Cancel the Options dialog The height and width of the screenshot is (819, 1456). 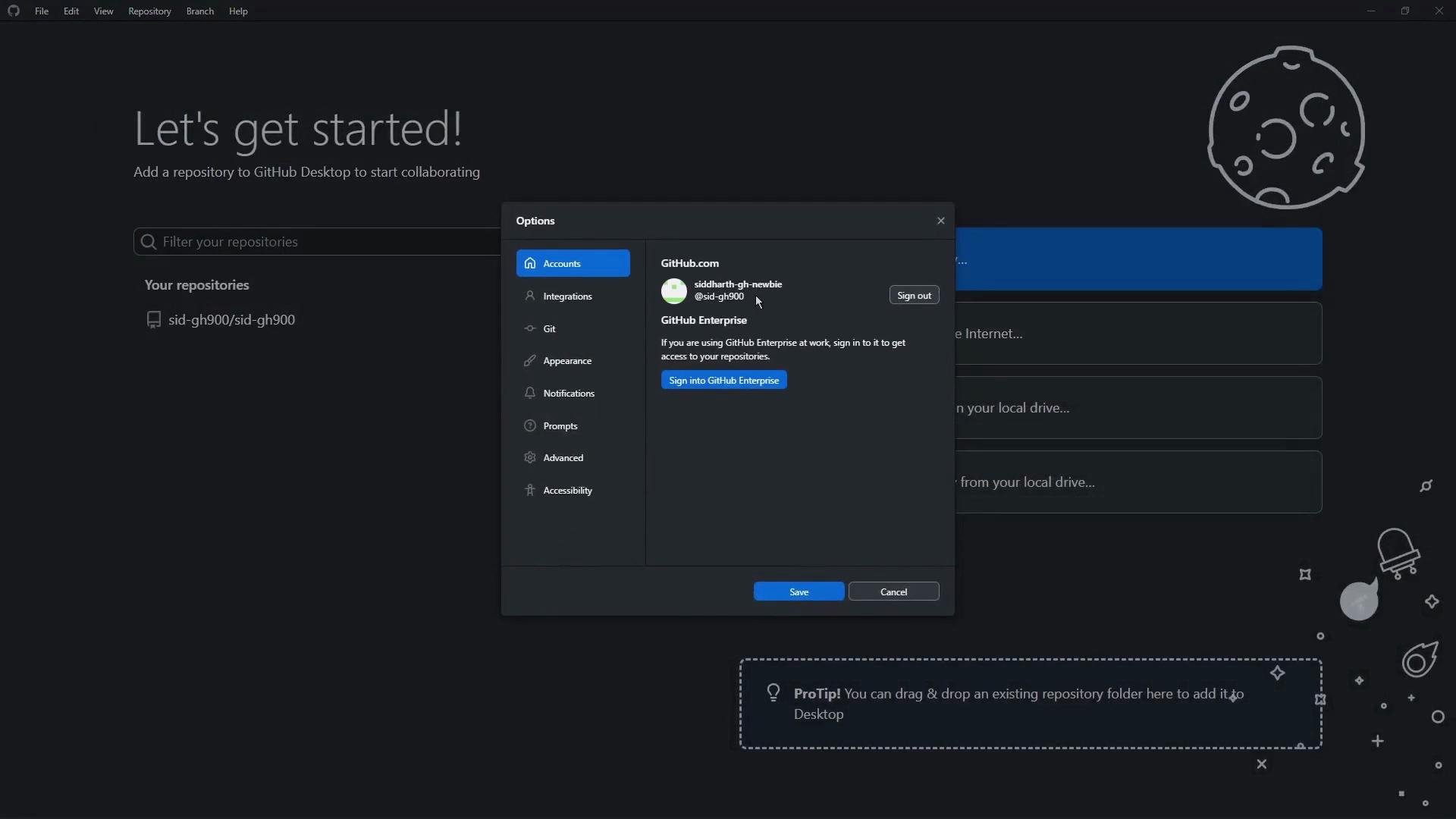point(893,591)
